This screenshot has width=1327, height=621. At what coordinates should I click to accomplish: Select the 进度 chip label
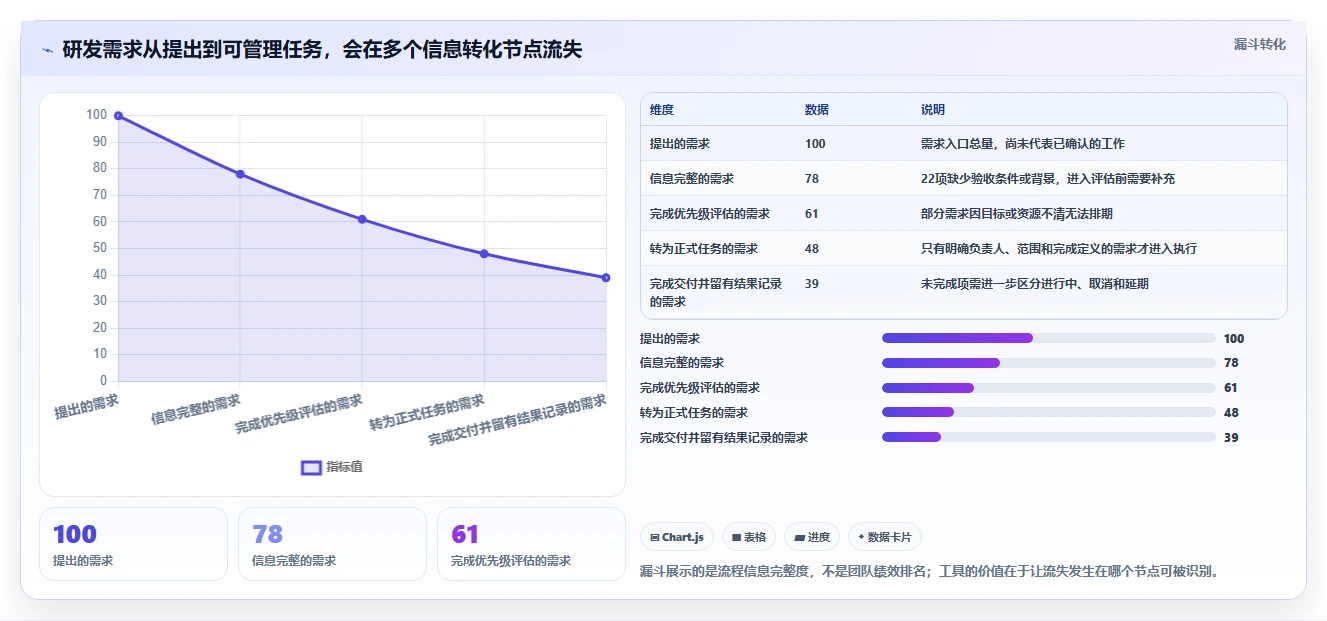[819, 537]
